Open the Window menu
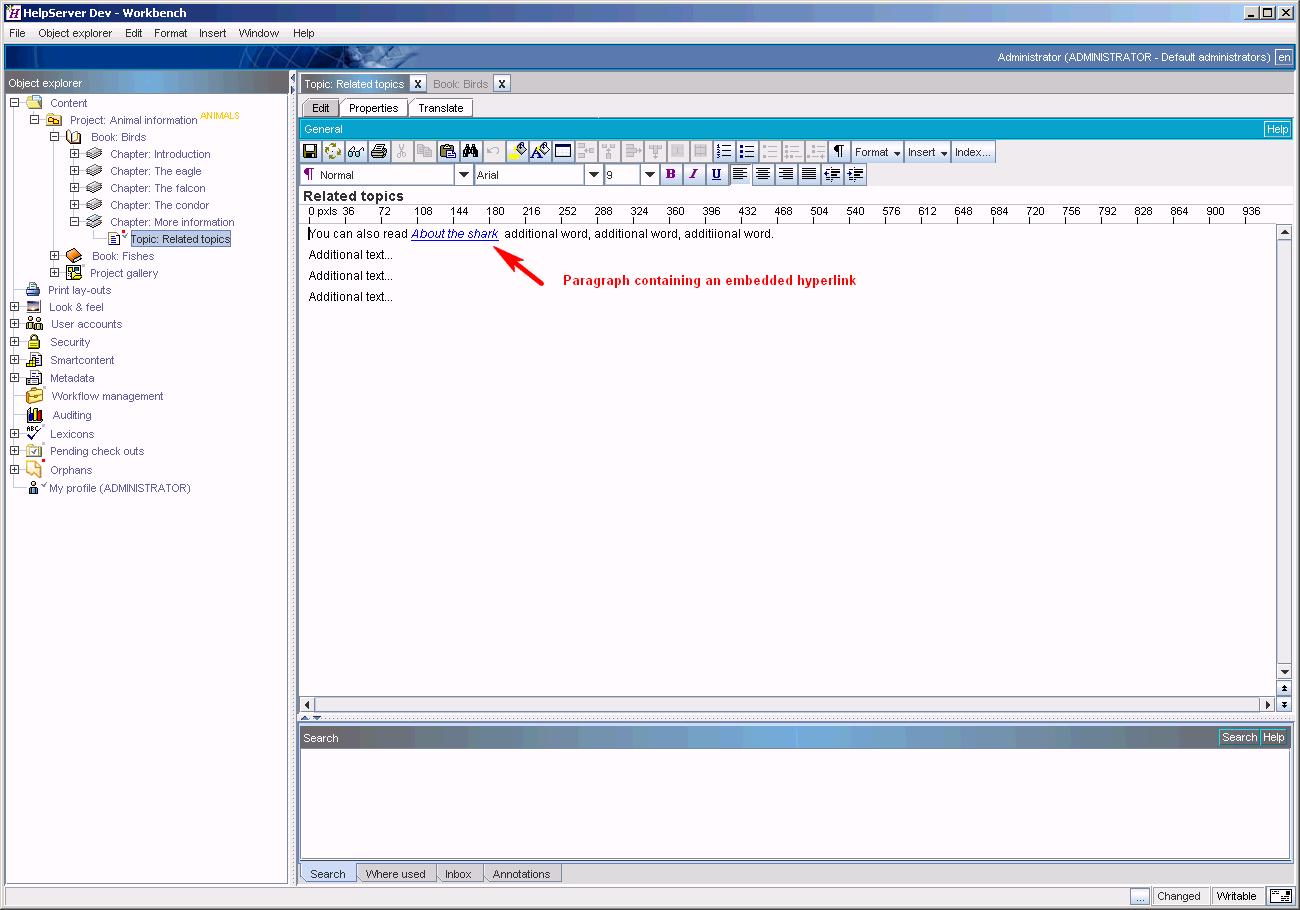 (259, 33)
